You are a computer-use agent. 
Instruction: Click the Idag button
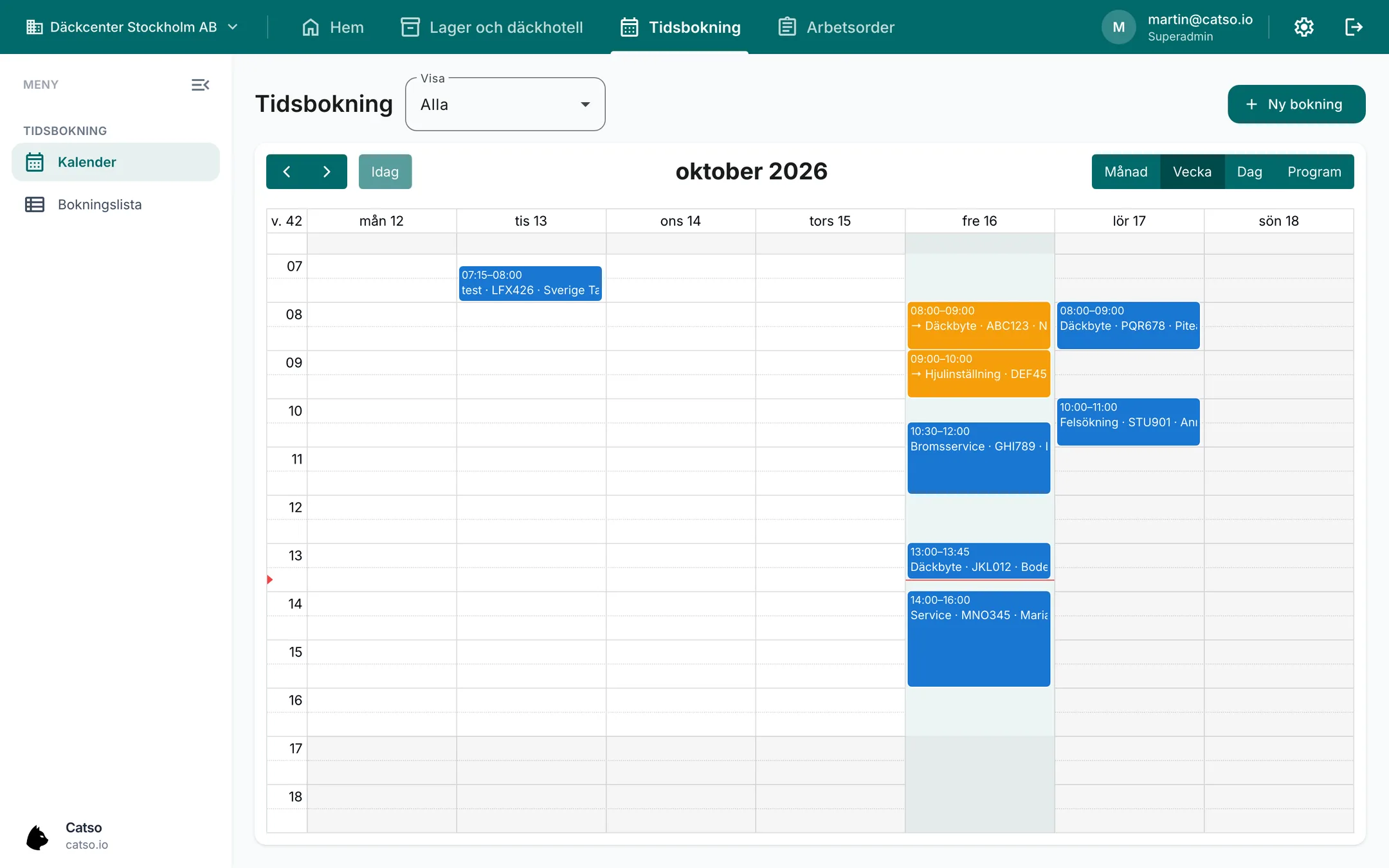pos(385,172)
